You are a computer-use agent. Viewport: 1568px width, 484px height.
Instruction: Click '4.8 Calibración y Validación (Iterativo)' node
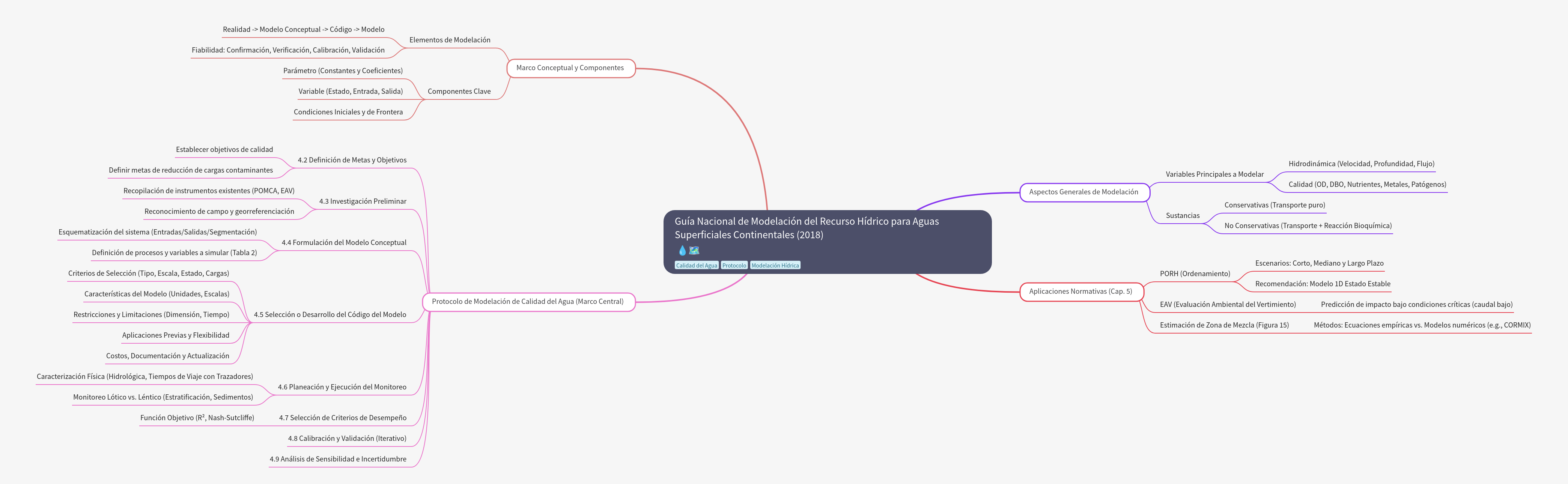[x=347, y=438]
